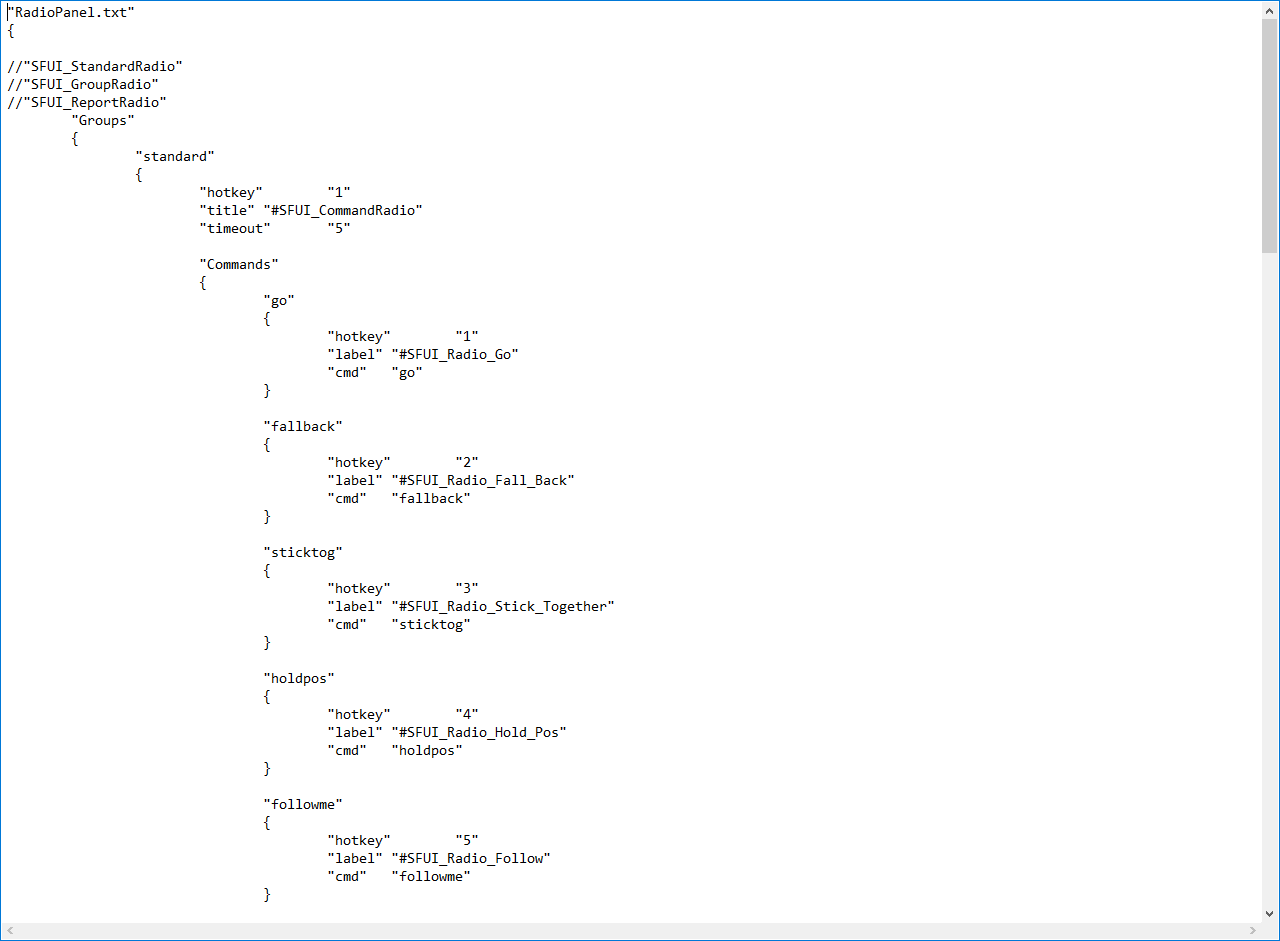Click the "#SFUI_Radio_Go" label value
The image size is (1280, 941).
tap(455, 354)
